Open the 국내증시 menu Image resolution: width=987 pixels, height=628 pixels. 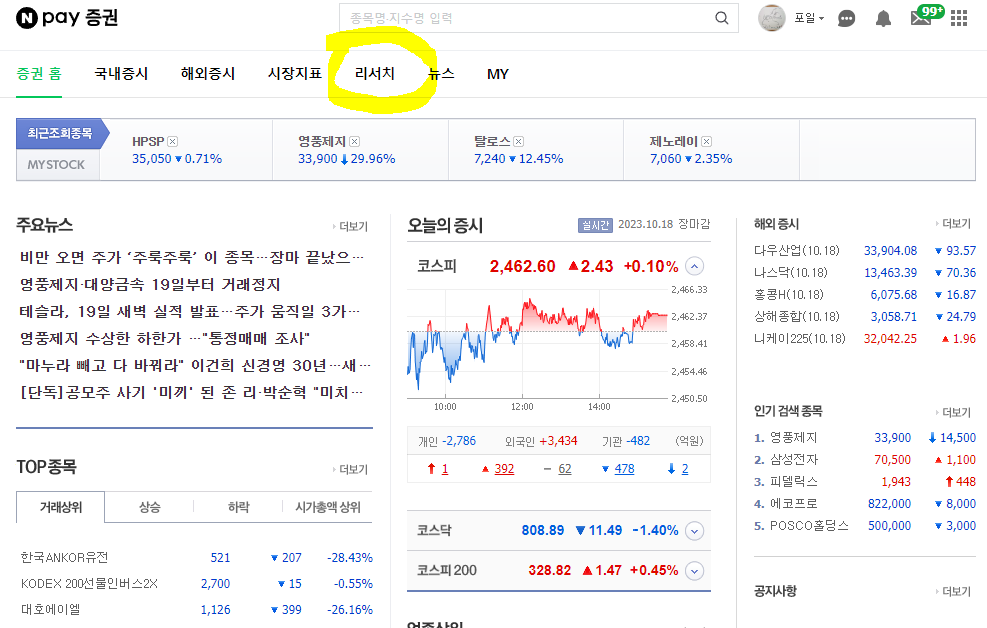pos(121,74)
